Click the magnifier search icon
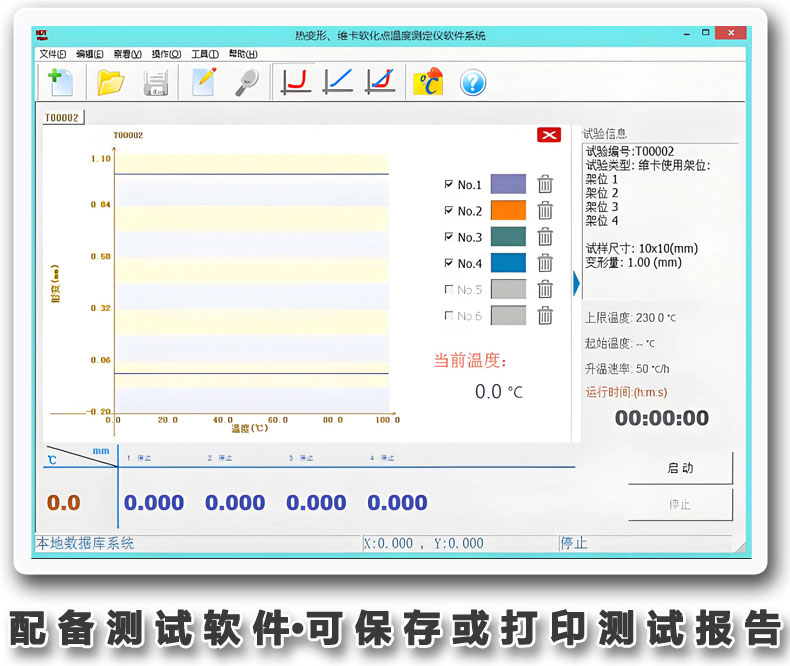The width and height of the screenshot is (790, 666). (x=247, y=82)
